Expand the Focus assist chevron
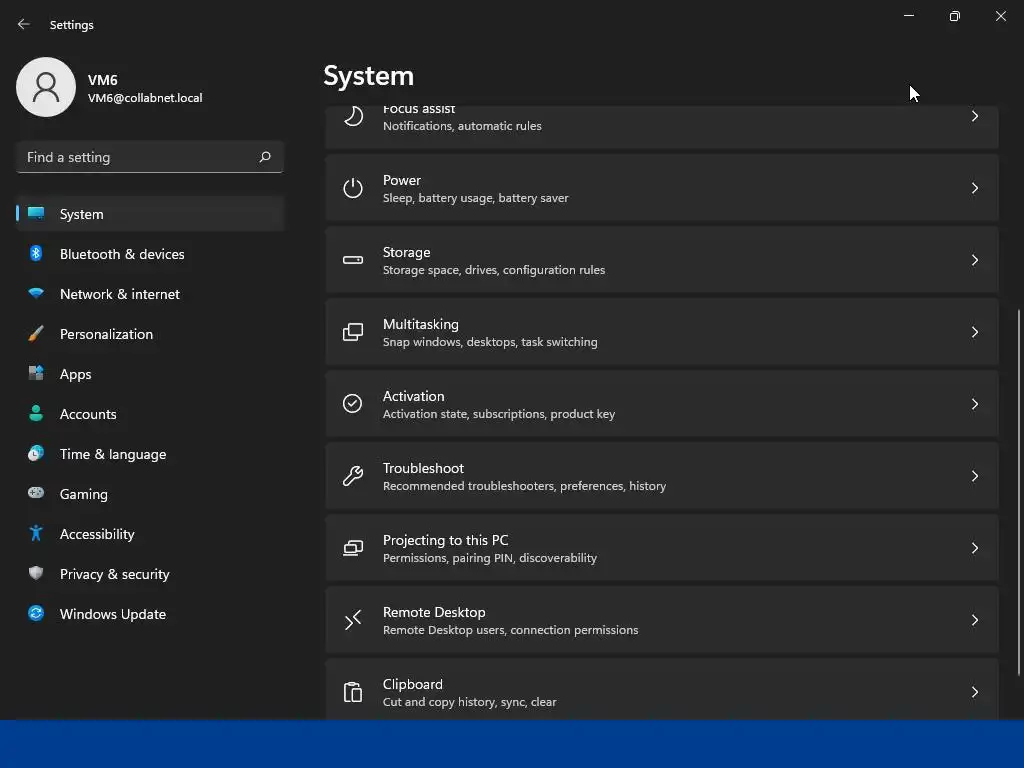The image size is (1024, 768). coord(975,117)
